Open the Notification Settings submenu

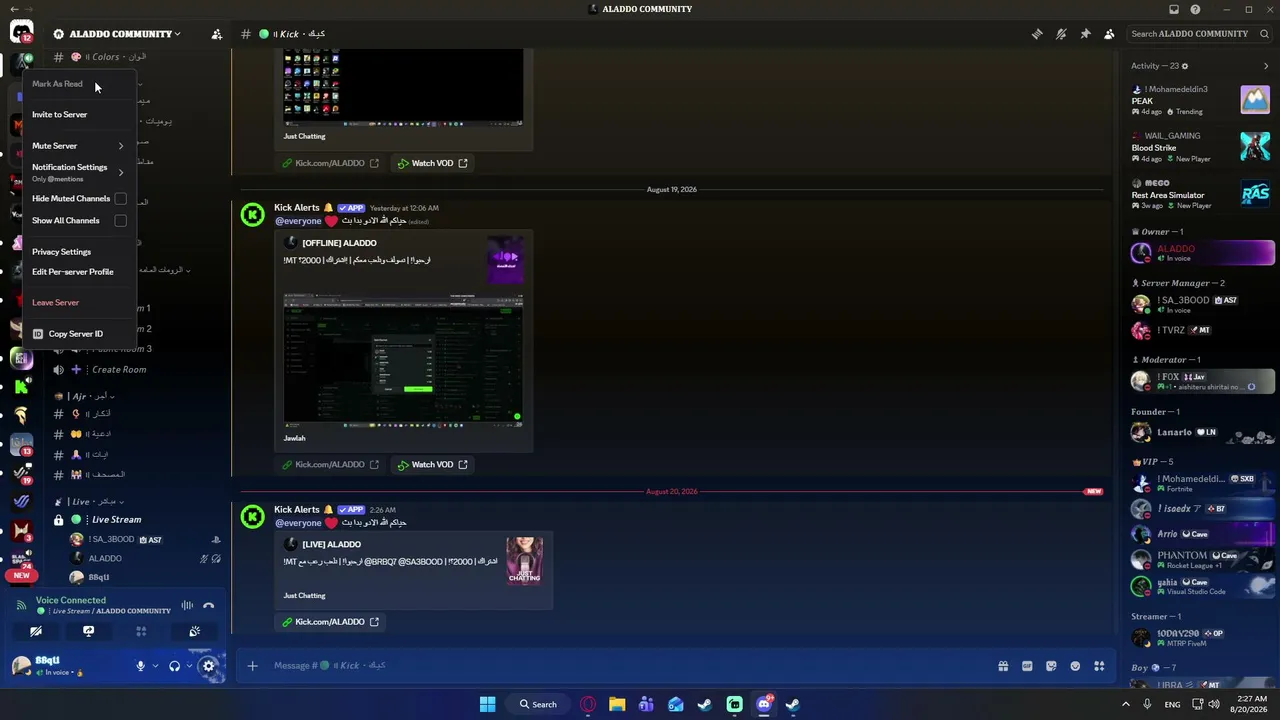(x=78, y=172)
